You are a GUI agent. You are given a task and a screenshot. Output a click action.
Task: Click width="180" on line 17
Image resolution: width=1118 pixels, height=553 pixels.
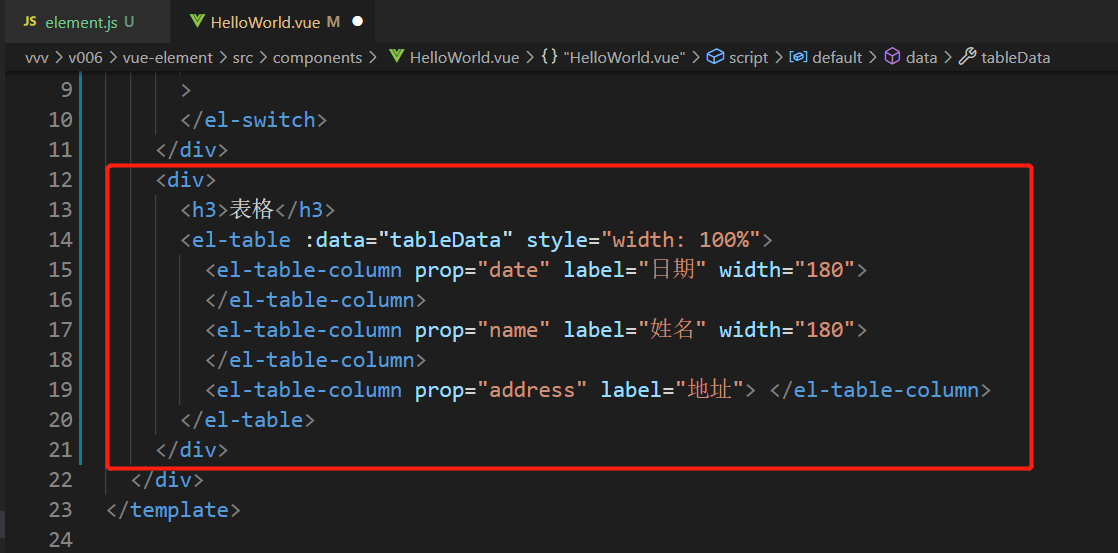tap(786, 330)
